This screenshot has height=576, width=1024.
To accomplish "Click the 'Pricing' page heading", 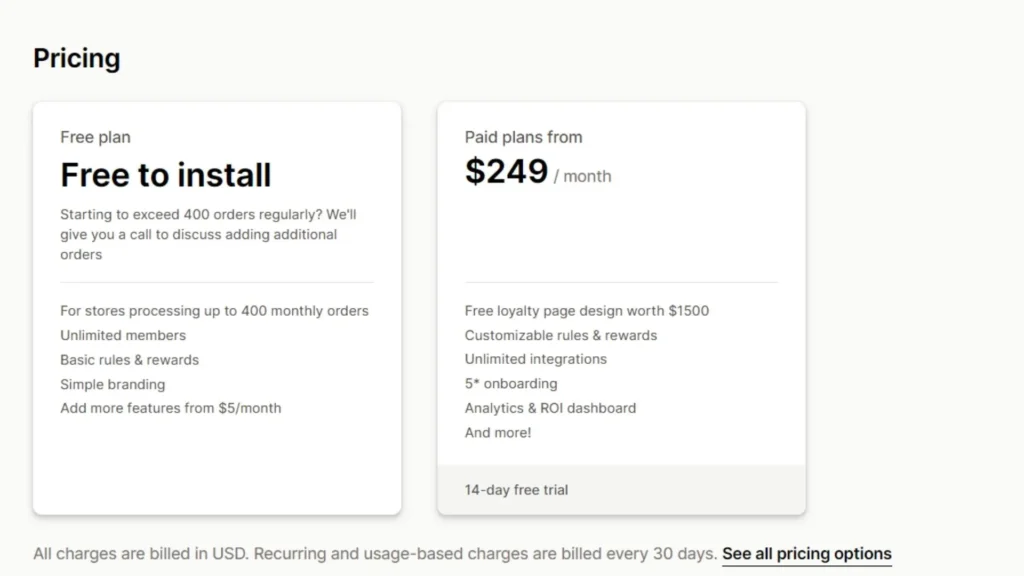I will tap(77, 58).
